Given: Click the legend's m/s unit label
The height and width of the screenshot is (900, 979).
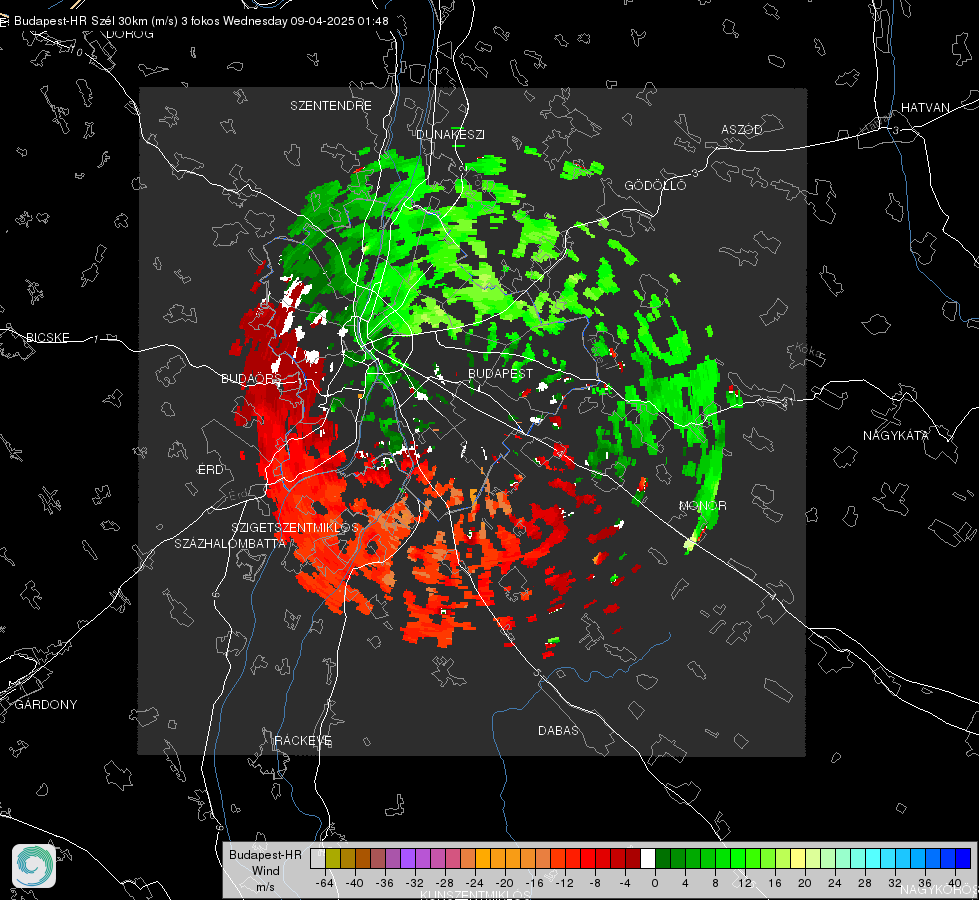Looking at the screenshot, I should tap(265, 886).
